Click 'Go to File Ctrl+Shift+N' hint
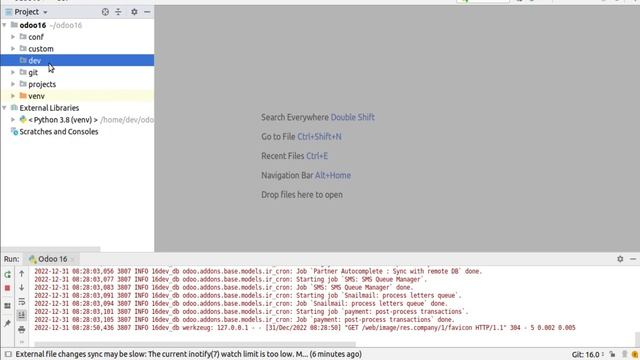This screenshot has height=360, width=640. click(x=301, y=136)
